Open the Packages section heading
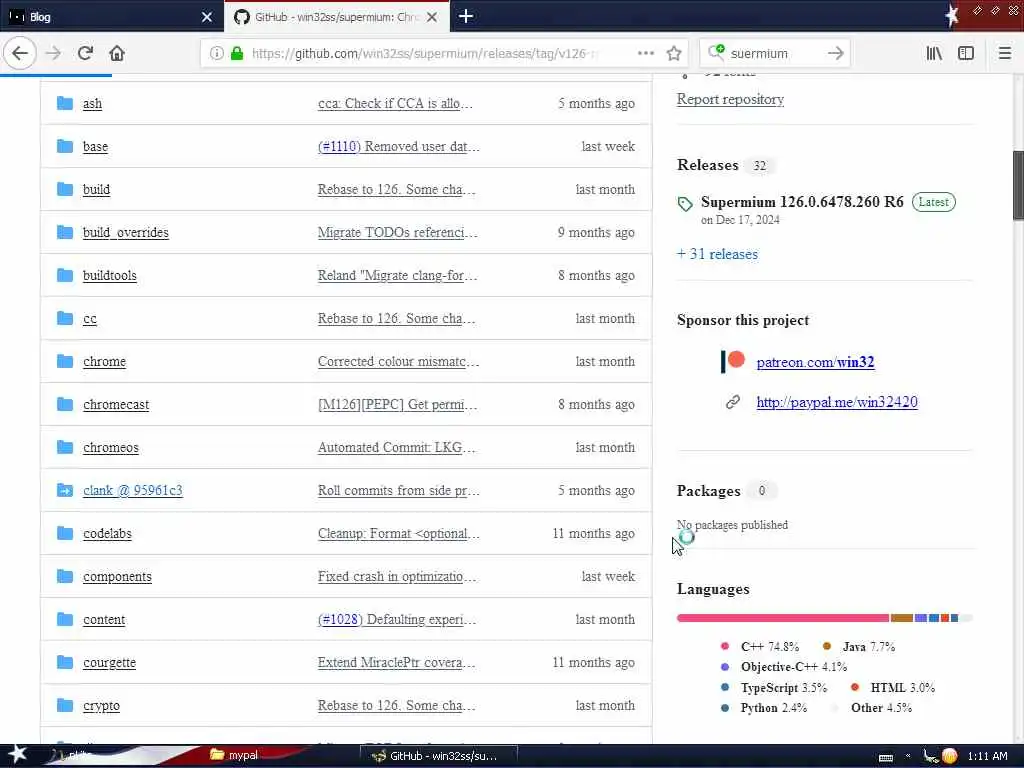Screen dimensions: 1024x768 tap(709, 490)
